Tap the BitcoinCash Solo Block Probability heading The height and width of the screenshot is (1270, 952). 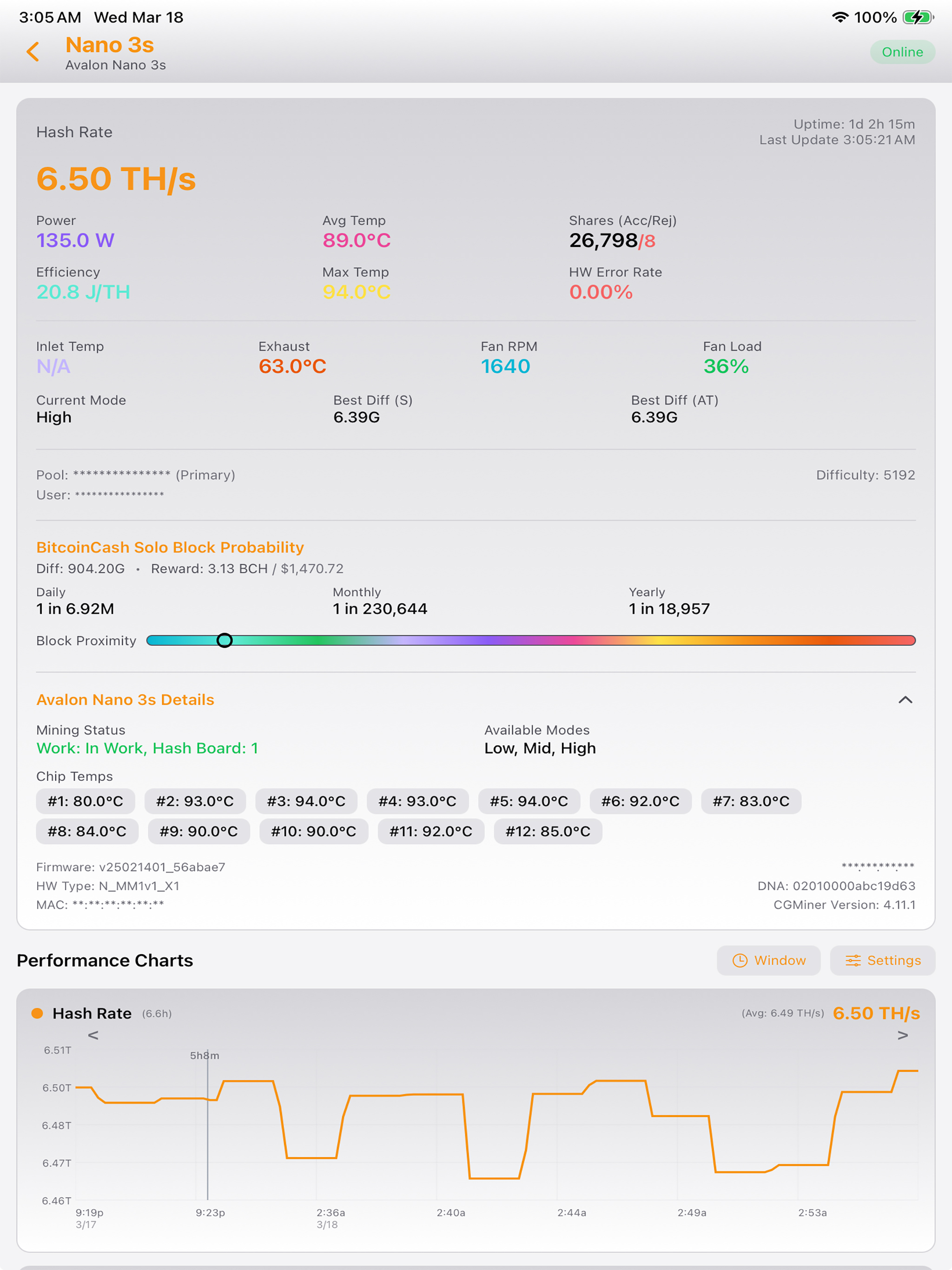coord(170,547)
